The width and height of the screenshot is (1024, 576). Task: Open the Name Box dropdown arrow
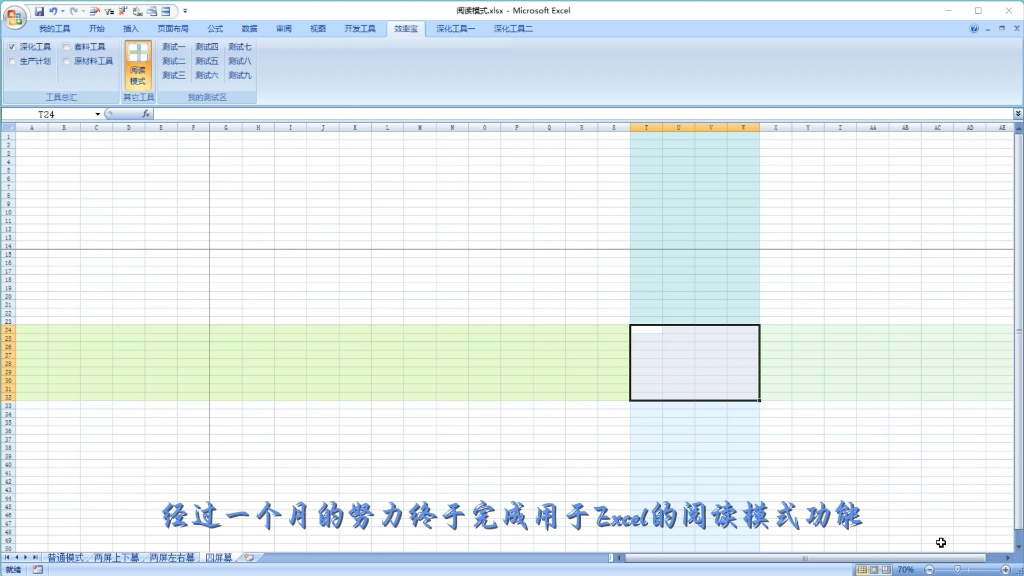(96, 114)
